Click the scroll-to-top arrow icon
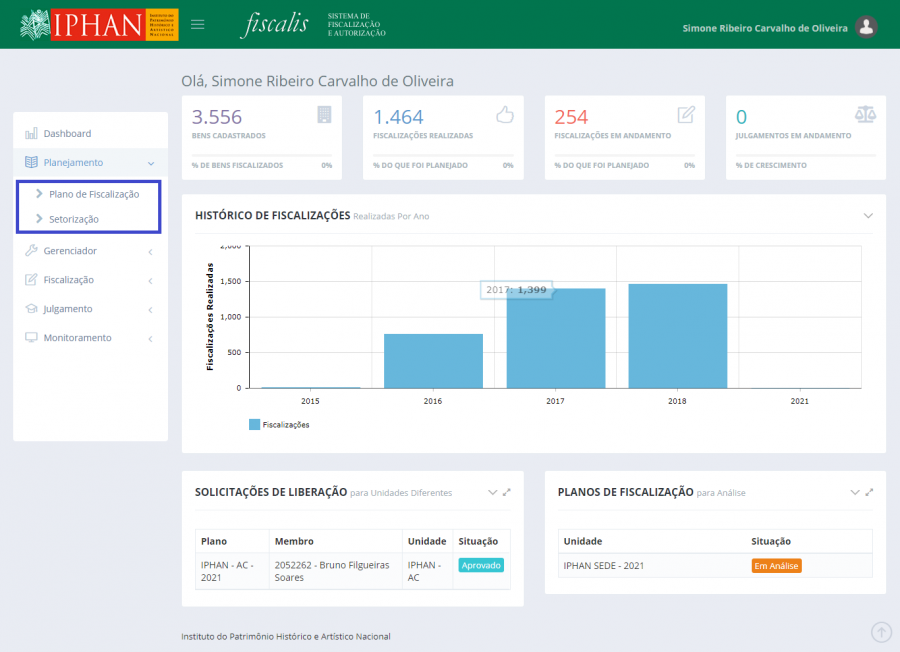This screenshot has height=652, width=900. 881,631
